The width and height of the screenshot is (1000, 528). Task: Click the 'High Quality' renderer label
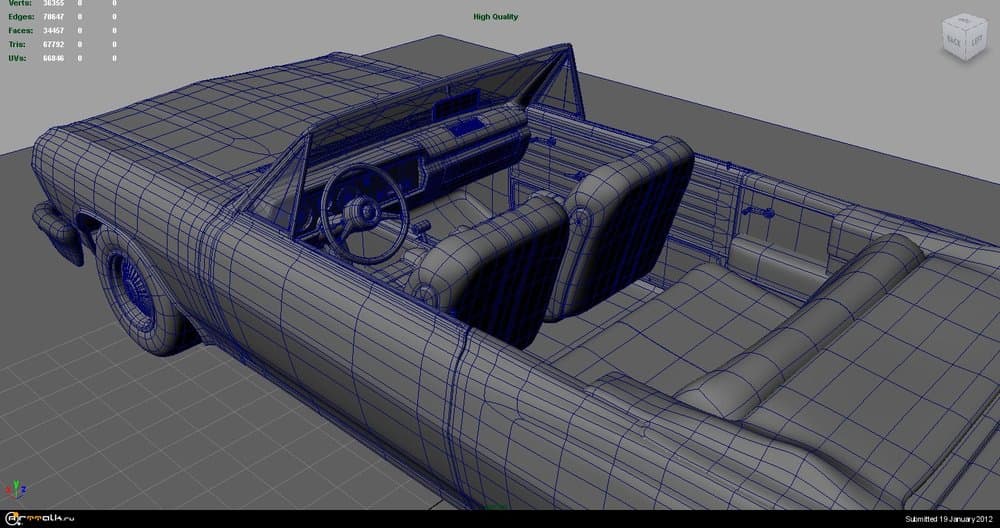point(495,17)
